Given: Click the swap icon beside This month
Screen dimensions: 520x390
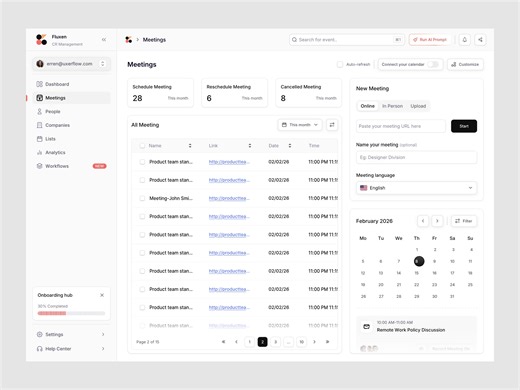Looking at the screenshot, I should coord(332,125).
